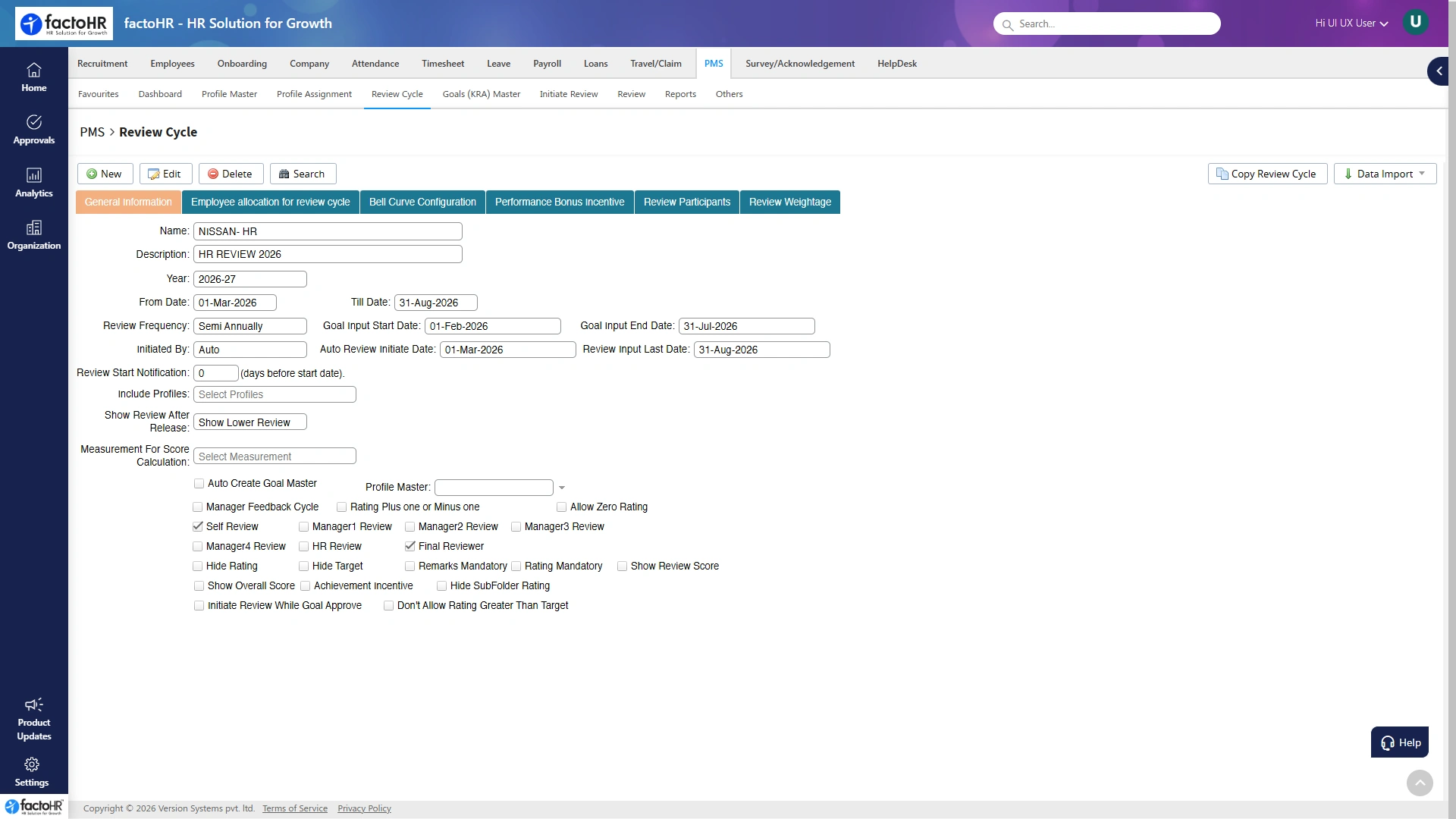Click the search magnifier icon
Image resolution: width=1456 pixels, height=819 pixels.
(x=1007, y=25)
